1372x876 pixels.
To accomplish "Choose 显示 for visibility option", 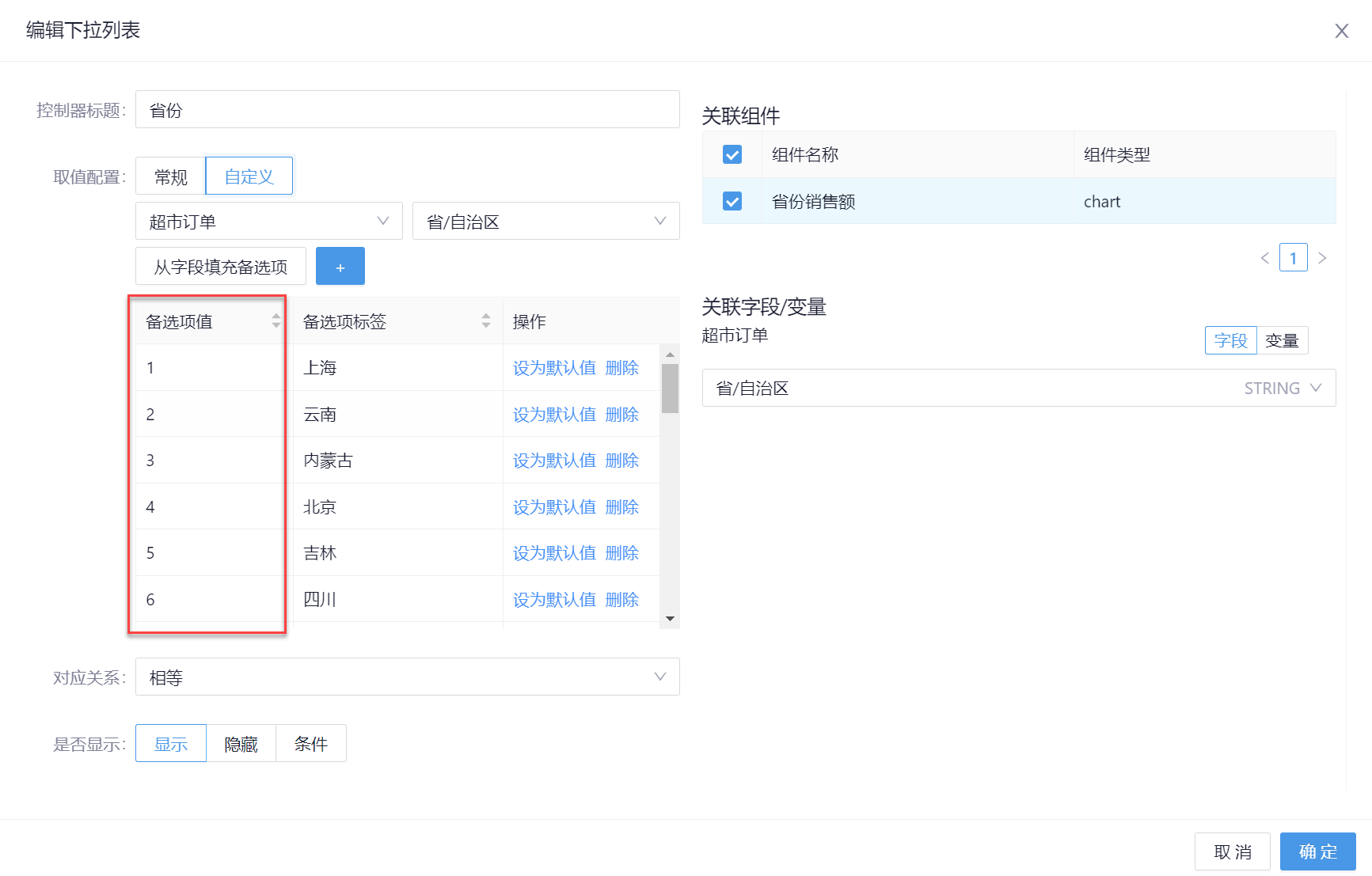I will click(171, 743).
